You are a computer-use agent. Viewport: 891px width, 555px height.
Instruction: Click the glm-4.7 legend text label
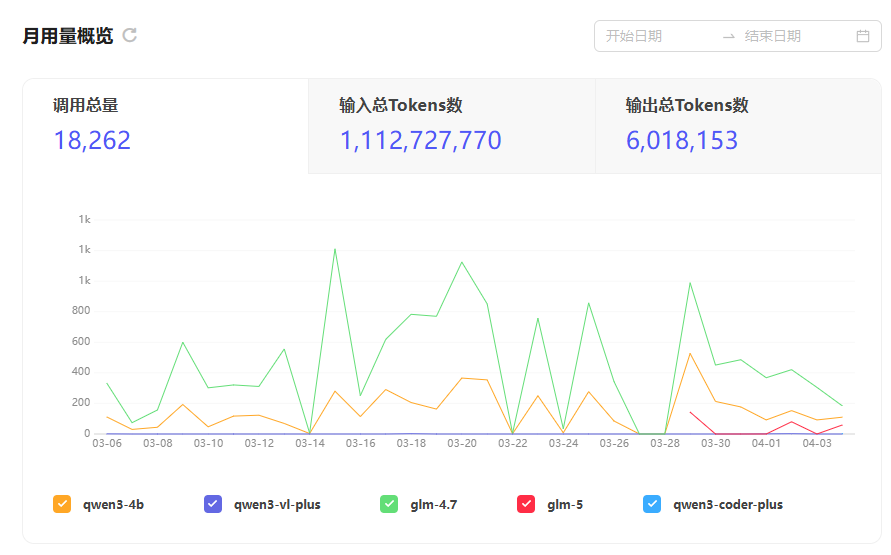(433, 505)
